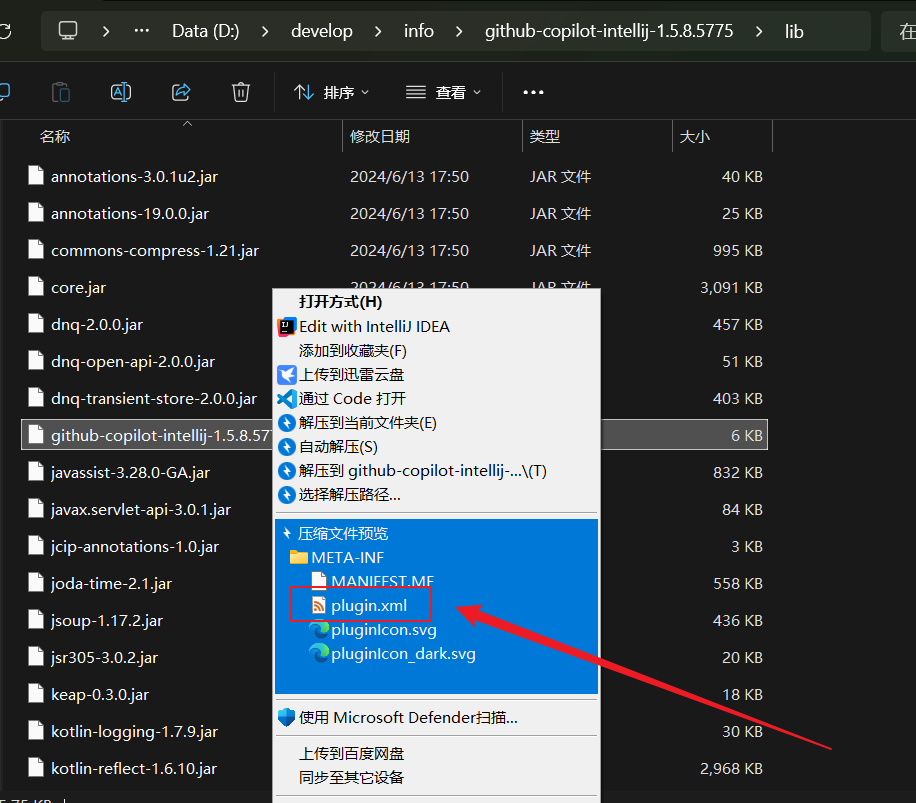
Task: Click the Microsoft Defender shield icon
Action: pos(286,717)
